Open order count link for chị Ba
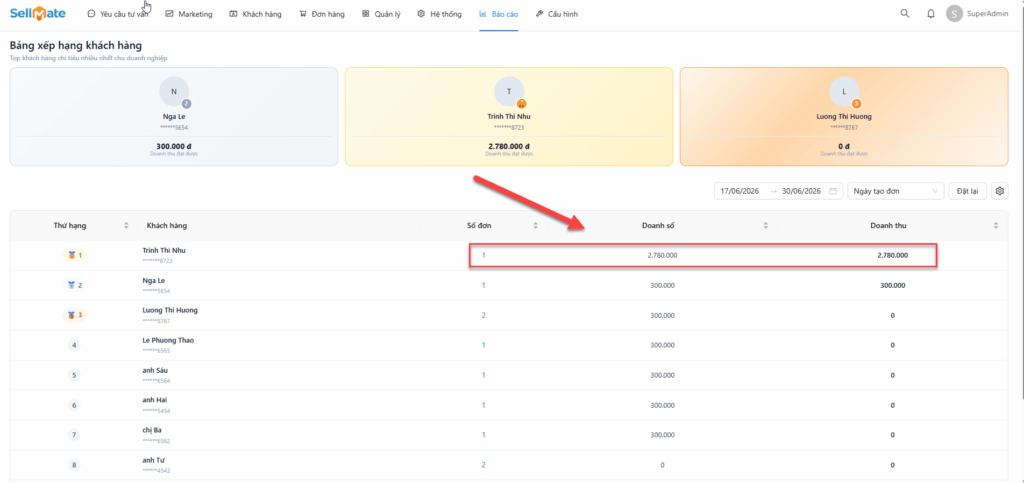 pyautogui.click(x=483, y=435)
